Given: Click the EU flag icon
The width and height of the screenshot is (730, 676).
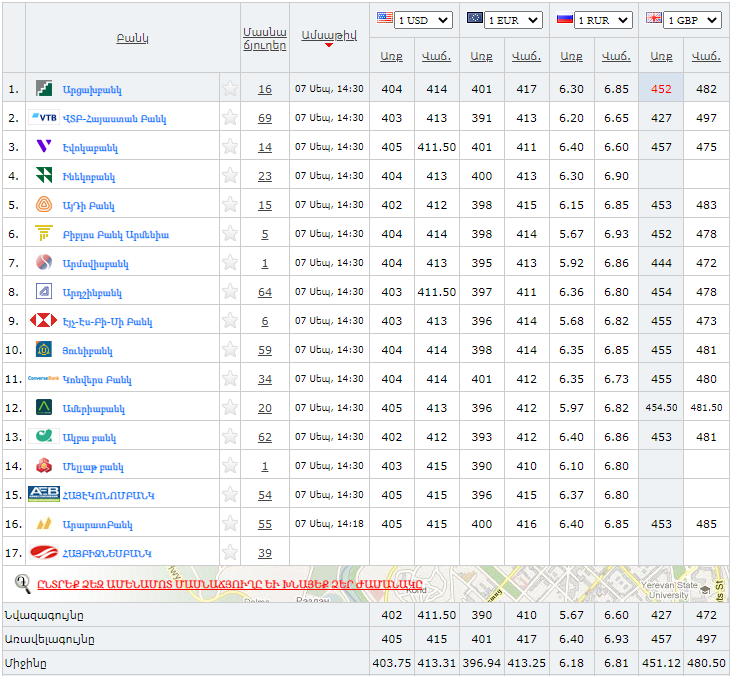Looking at the screenshot, I should pos(474,18).
